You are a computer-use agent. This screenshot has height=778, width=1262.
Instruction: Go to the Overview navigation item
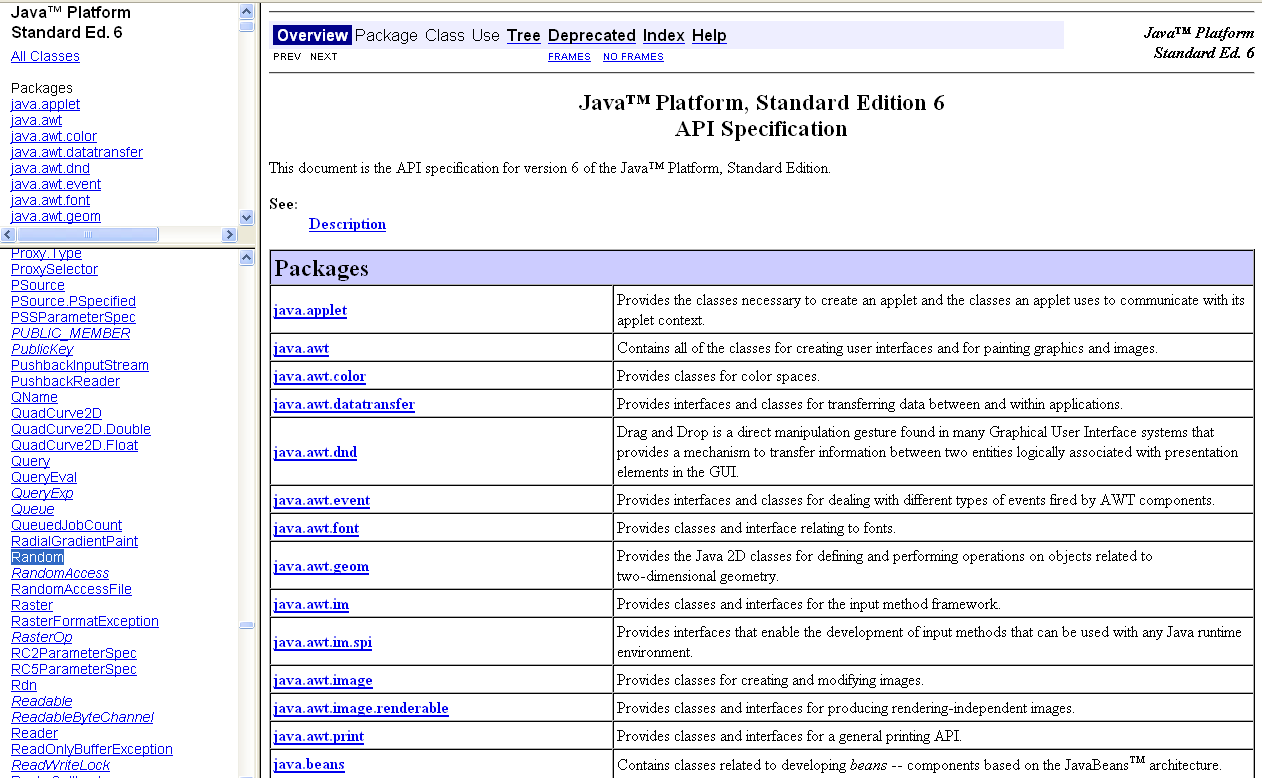(x=313, y=36)
